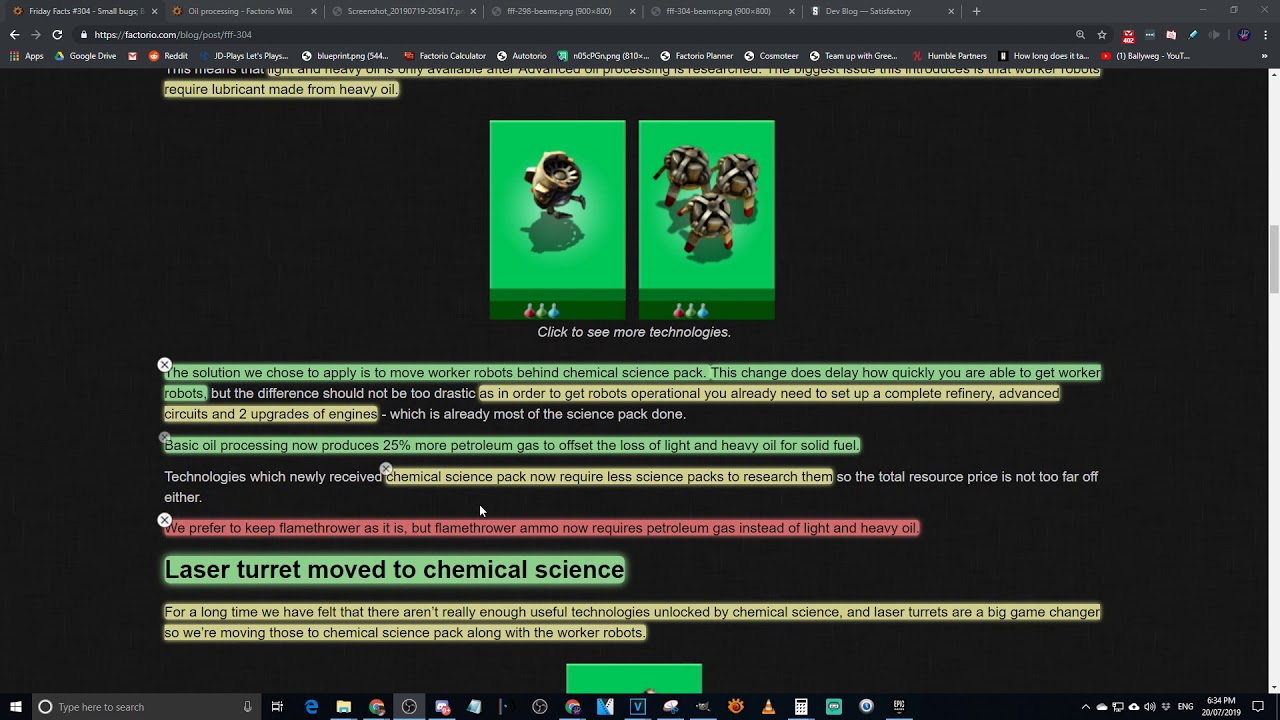Open the Factorio Planner bookmark
This screenshot has width=1280, height=720.
(x=697, y=56)
